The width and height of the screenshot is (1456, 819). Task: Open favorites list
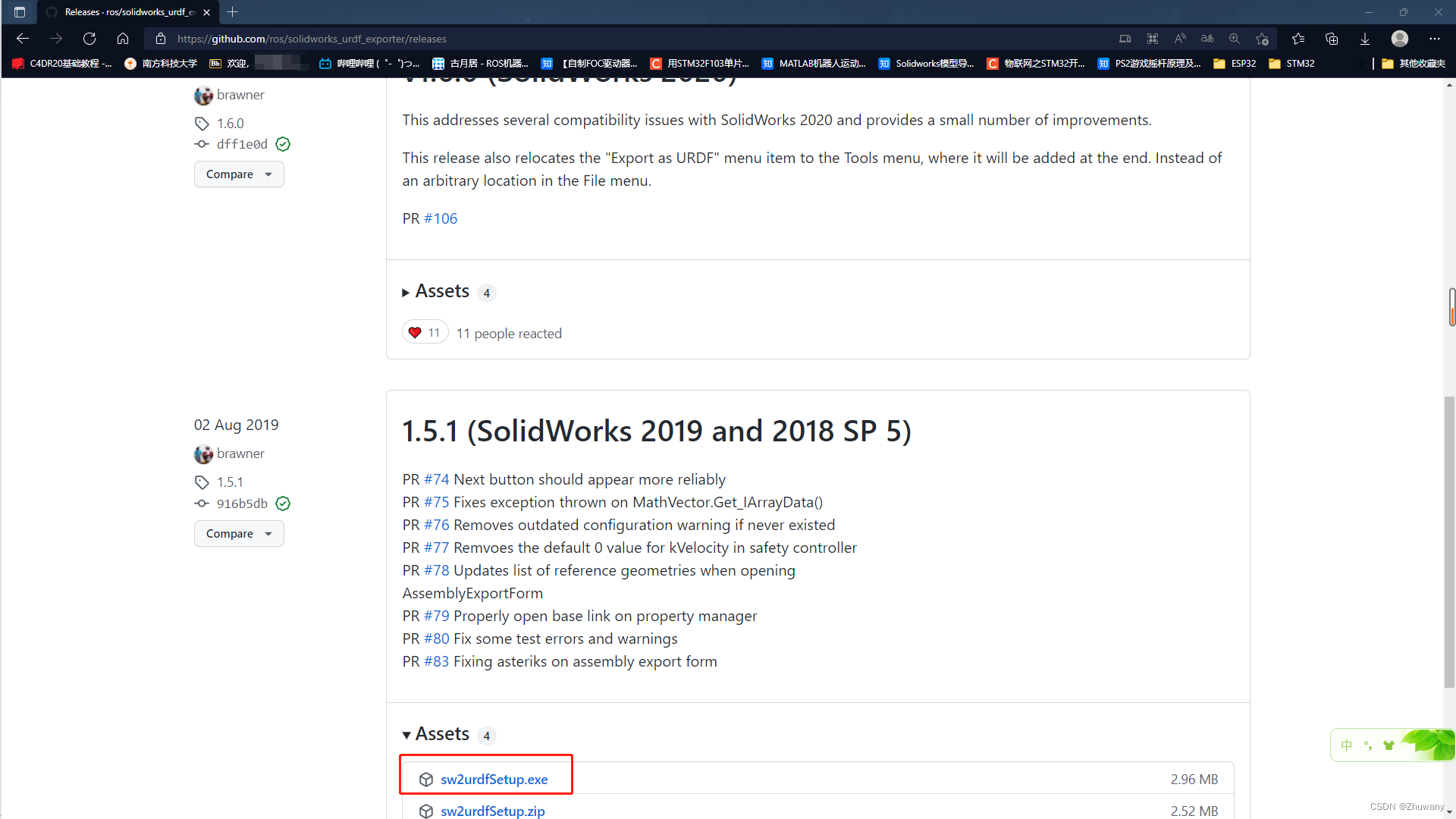pyautogui.click(x=1298, y=39)
